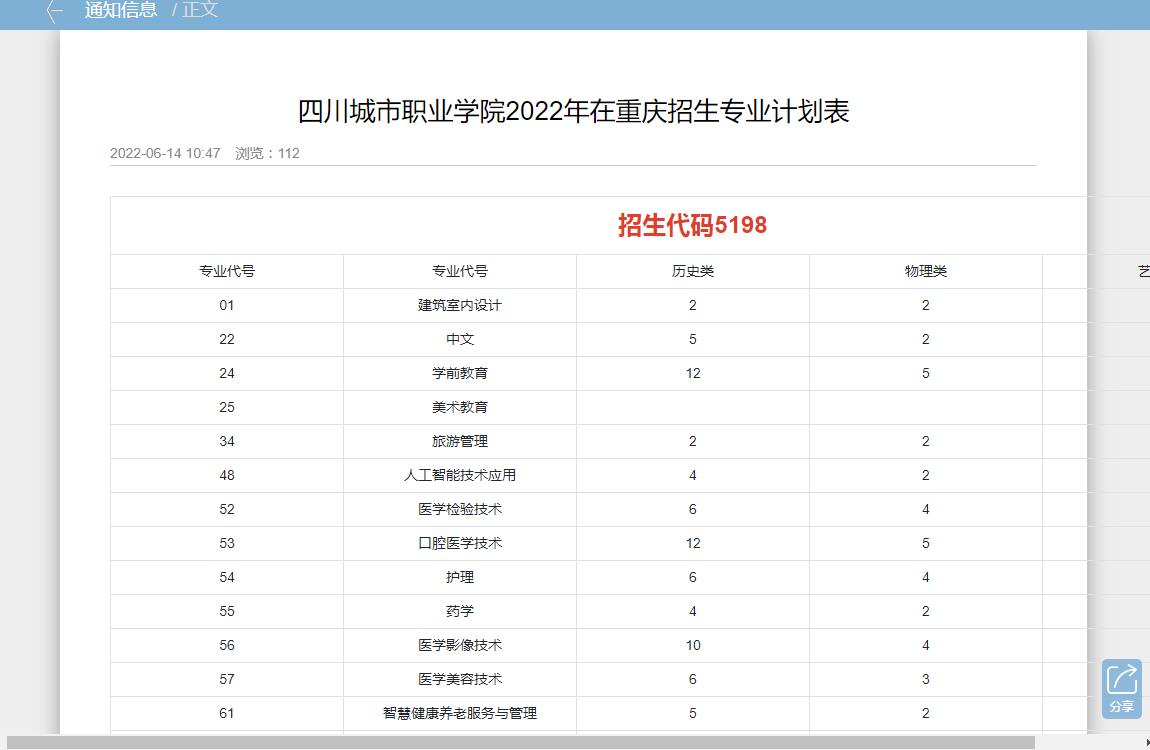Click the 美术教育 cell
Viewport: 1150px width, 750px height.
click(460, 407)
